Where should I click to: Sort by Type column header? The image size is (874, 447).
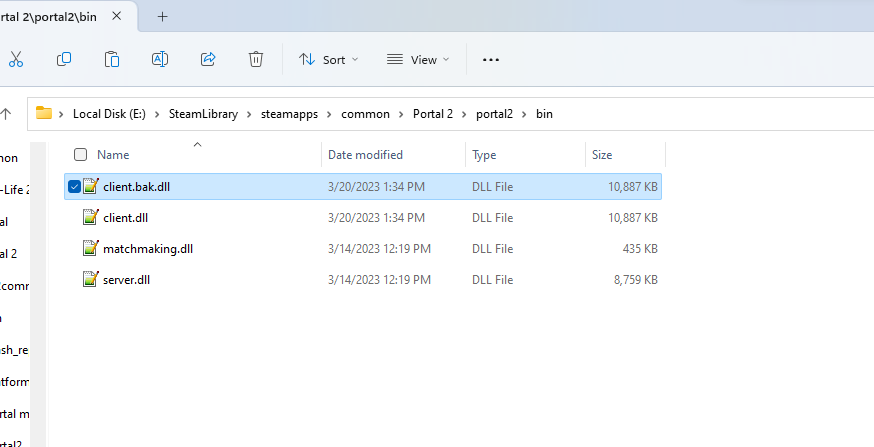(484, 155)
